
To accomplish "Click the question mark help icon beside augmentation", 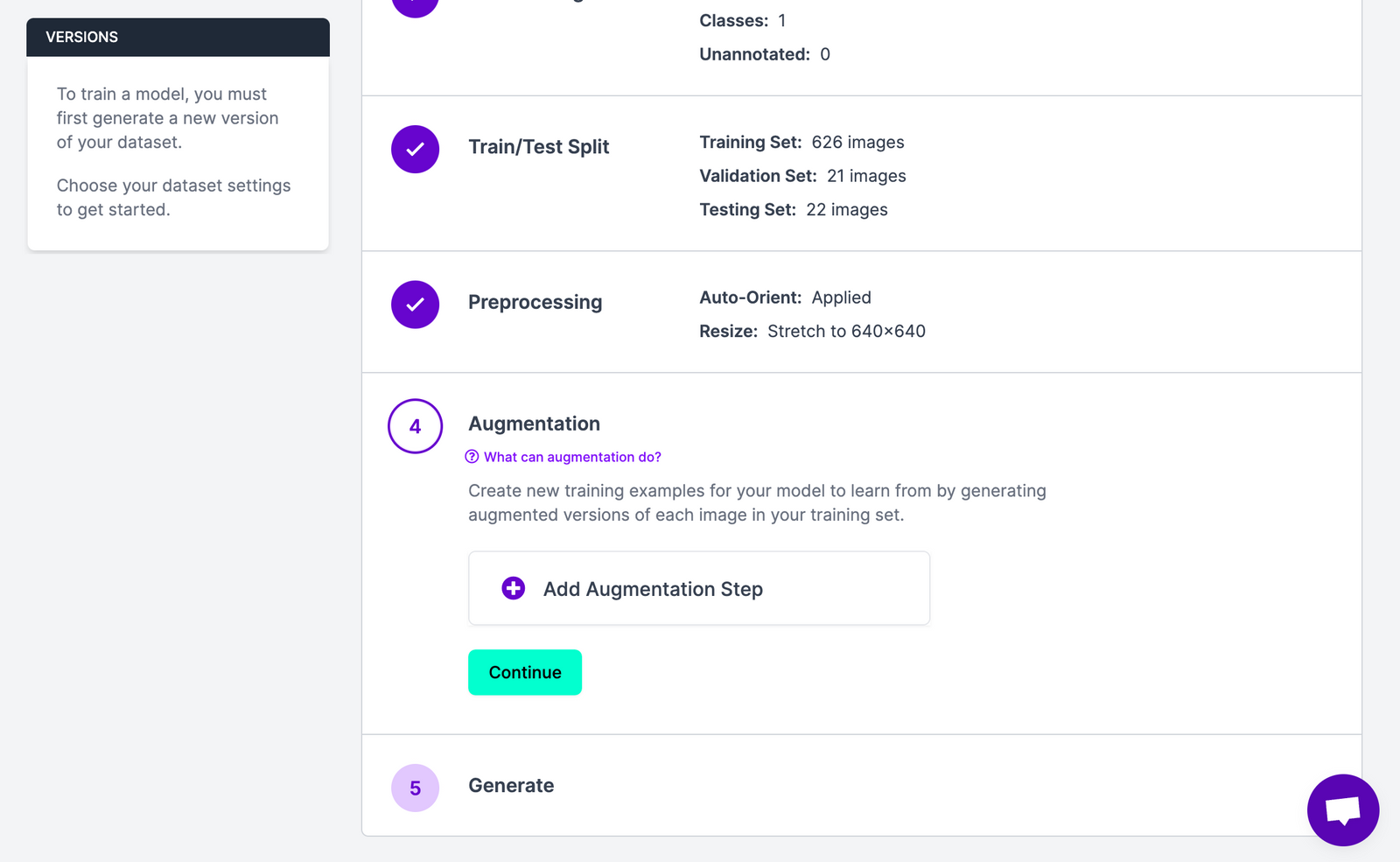I will point(472,456).
